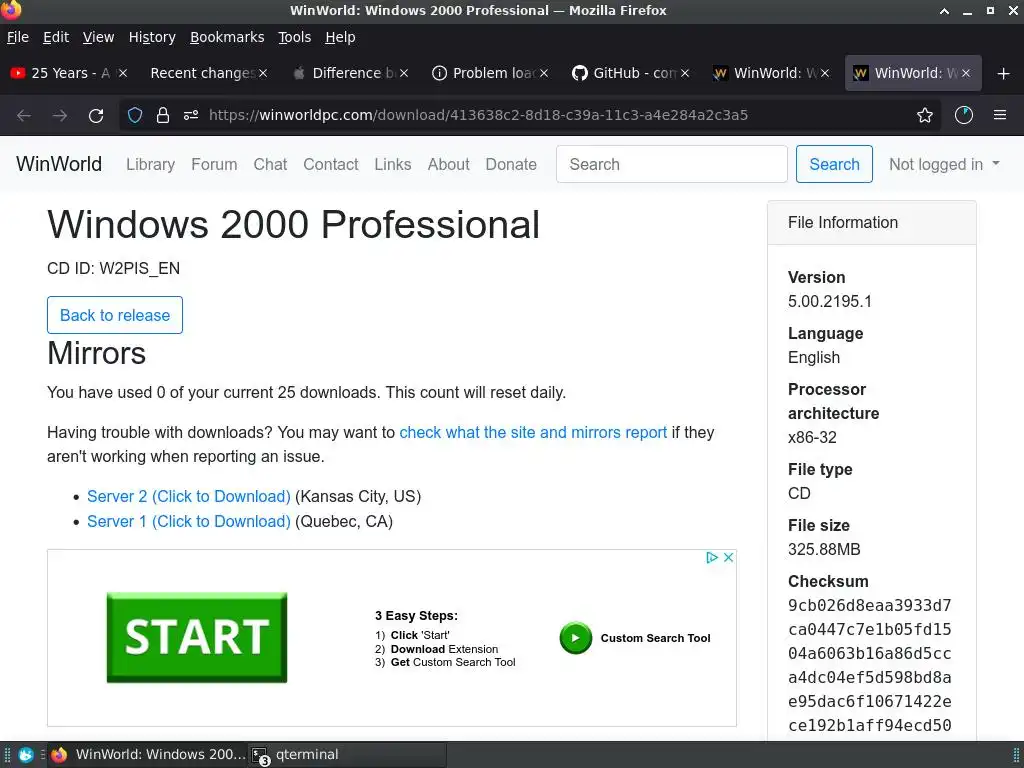
Task: Open the Tools menu
Action: click(295, 37)
